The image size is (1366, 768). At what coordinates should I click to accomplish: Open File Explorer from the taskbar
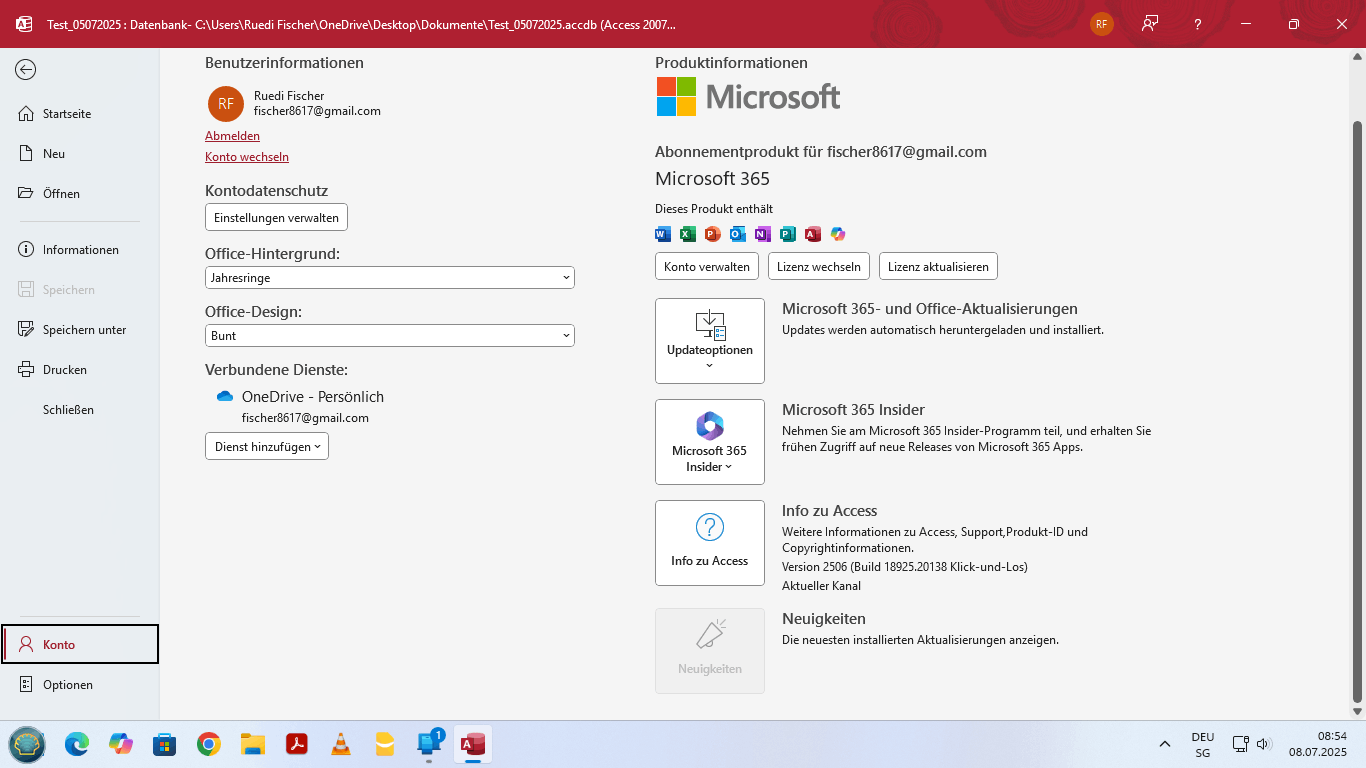253,744
